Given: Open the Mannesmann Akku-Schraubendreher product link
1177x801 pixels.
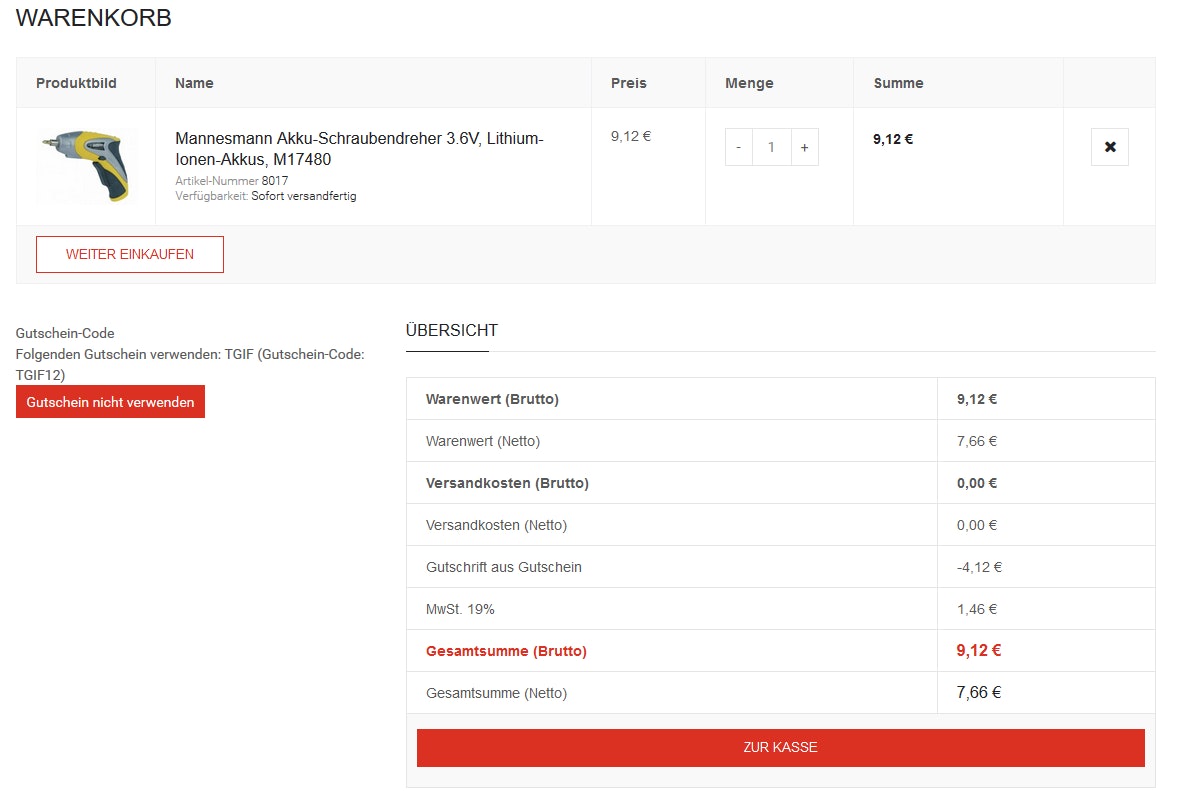Looking at the screenshot, I should tap(359, 149).
